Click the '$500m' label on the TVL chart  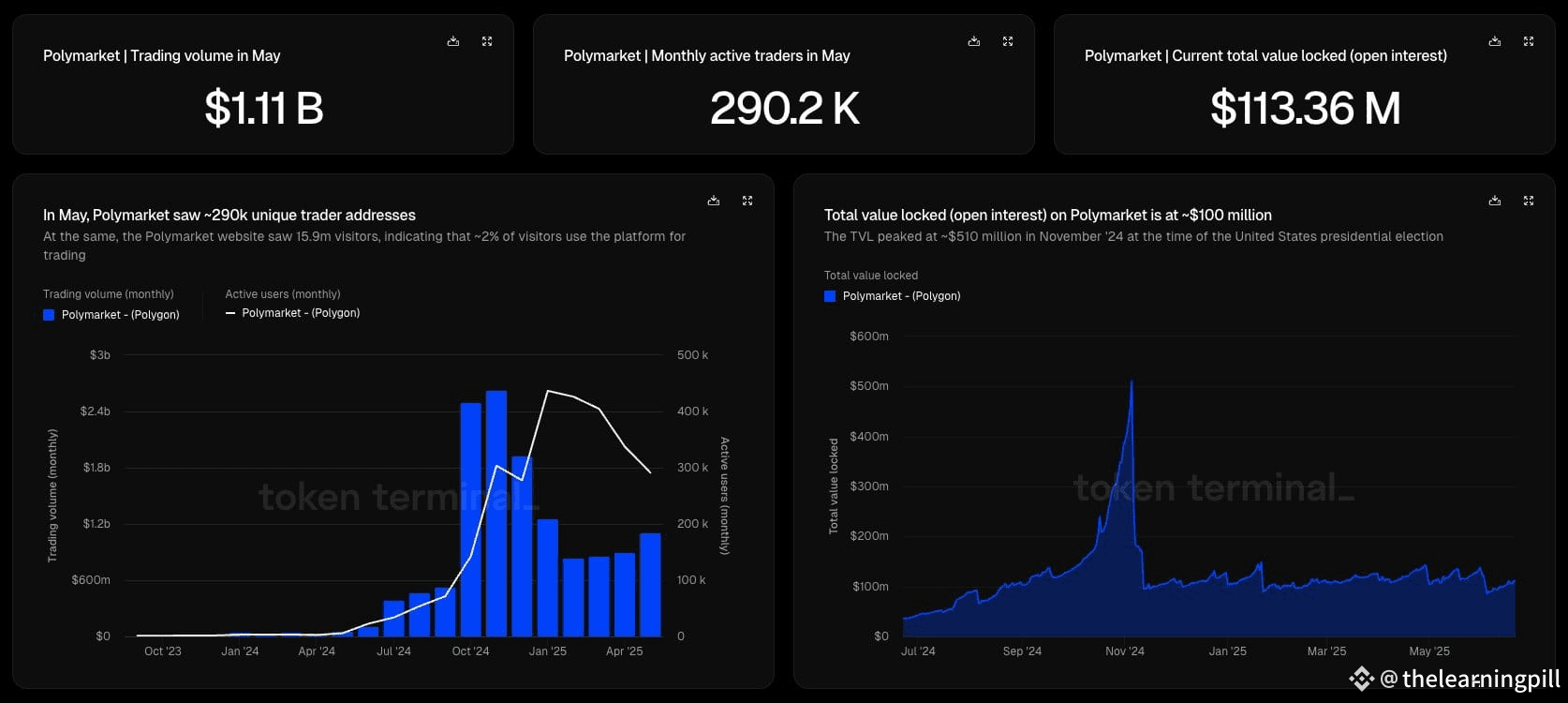point(869,386)
